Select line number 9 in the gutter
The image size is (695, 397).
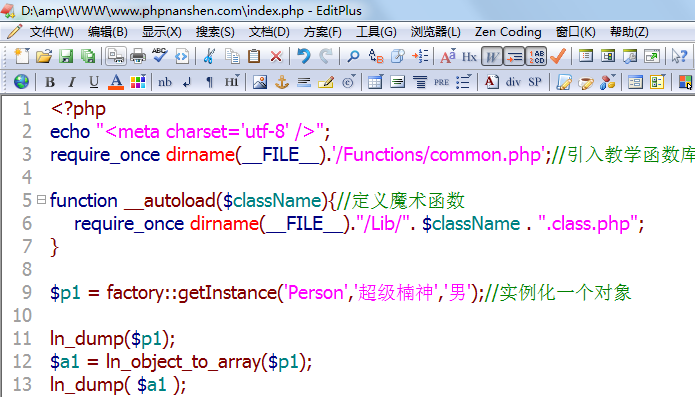pos(27,292)
